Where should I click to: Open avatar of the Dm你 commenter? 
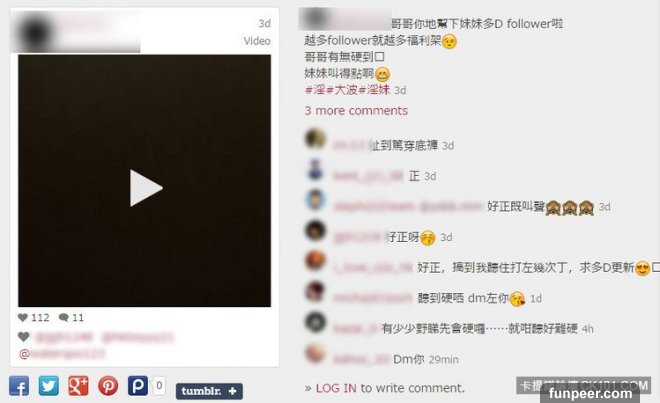pos(316,353)
